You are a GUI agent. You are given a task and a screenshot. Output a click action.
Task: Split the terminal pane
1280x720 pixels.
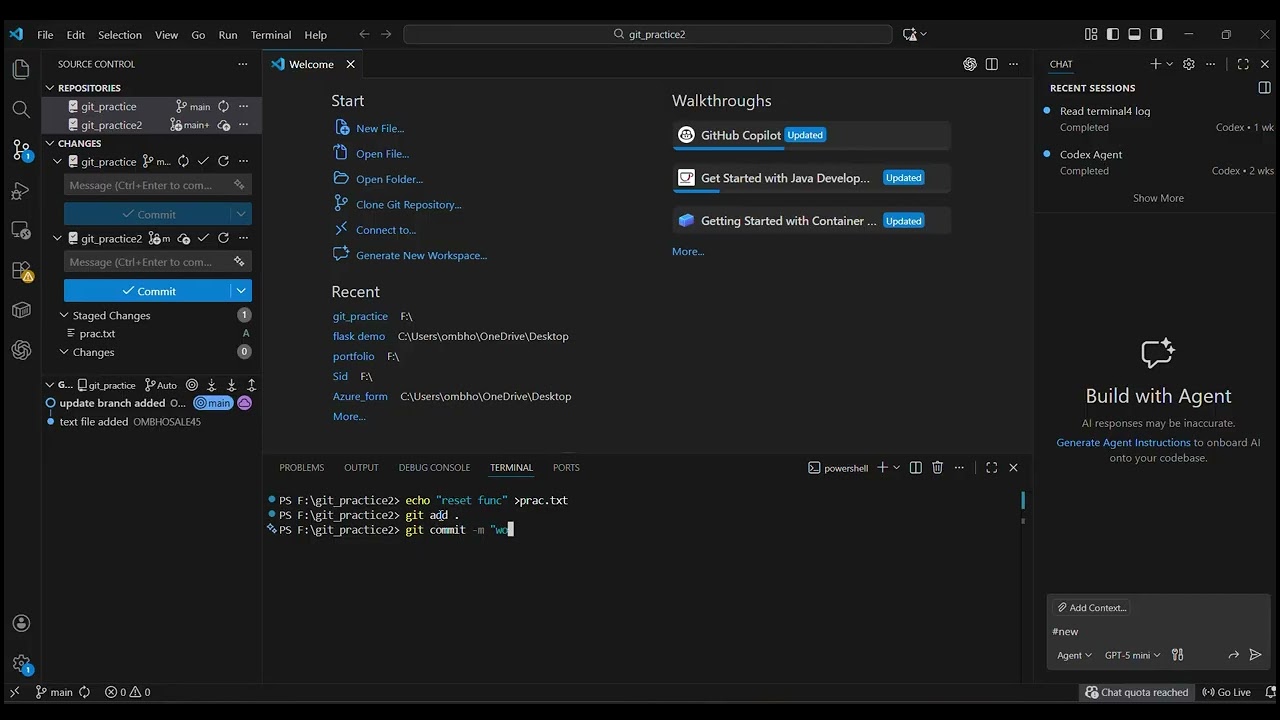pos(915,467)
